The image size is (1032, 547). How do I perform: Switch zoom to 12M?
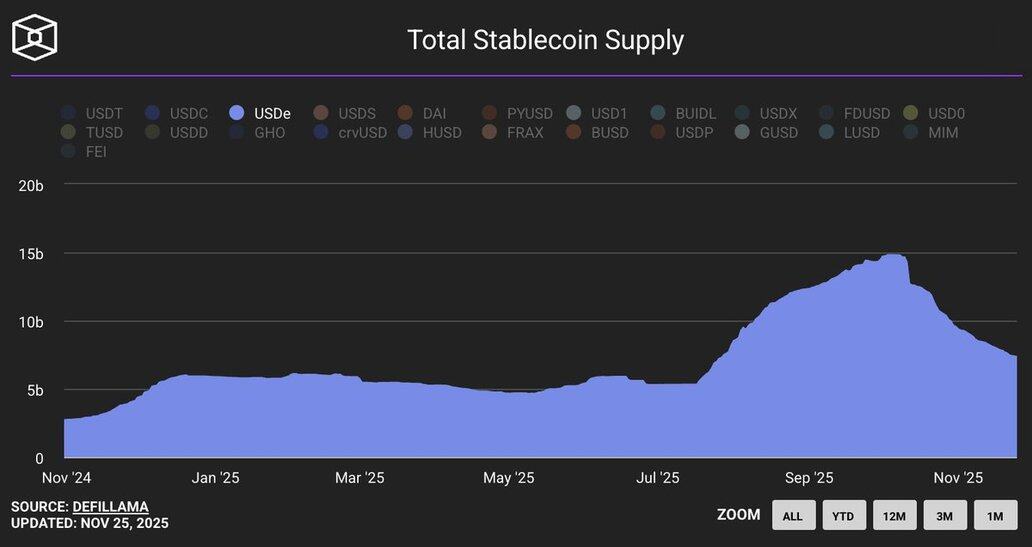coord(894,515)
